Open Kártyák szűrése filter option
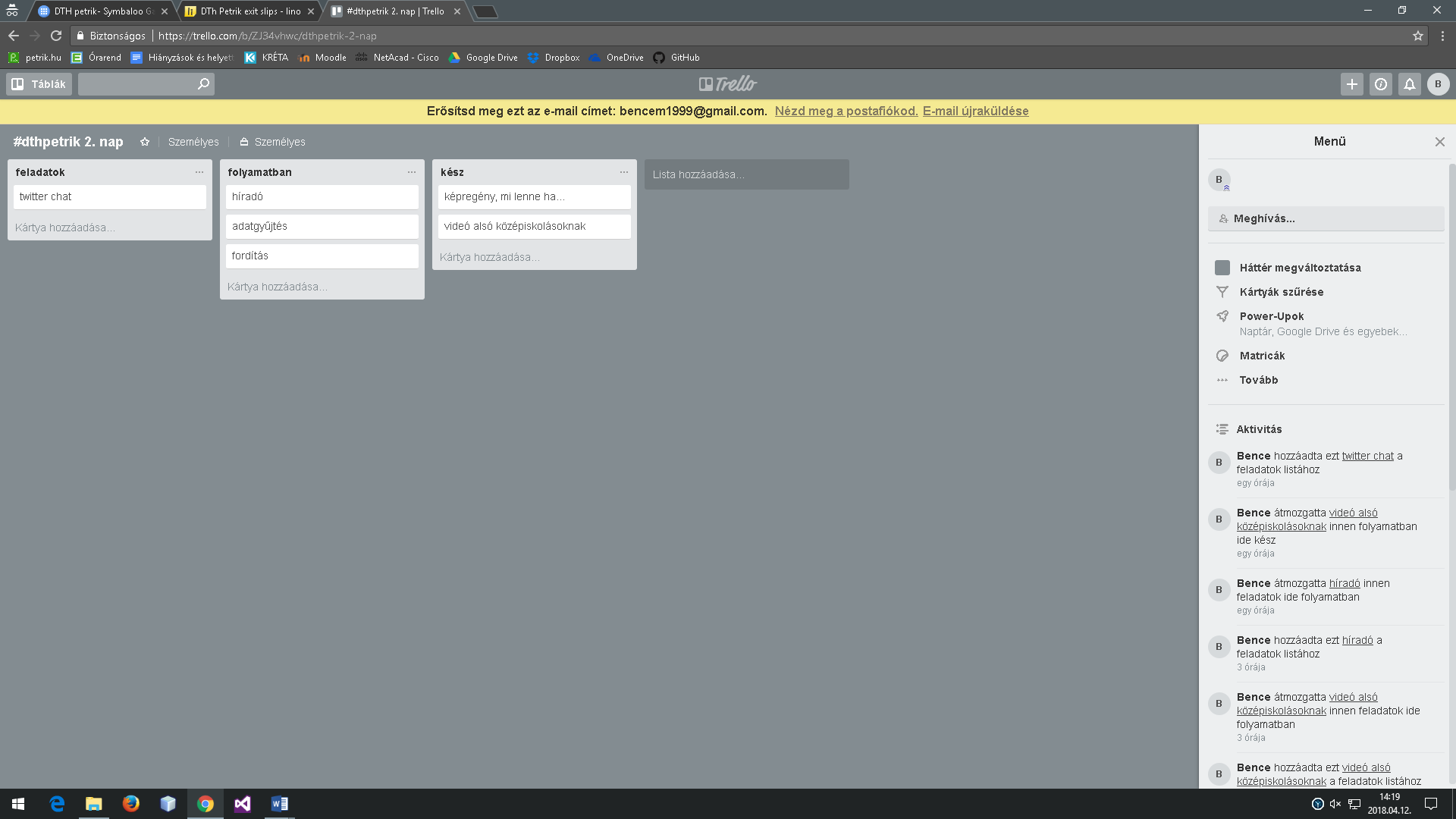This screenshot has width=1456, height=819. 1281,292
